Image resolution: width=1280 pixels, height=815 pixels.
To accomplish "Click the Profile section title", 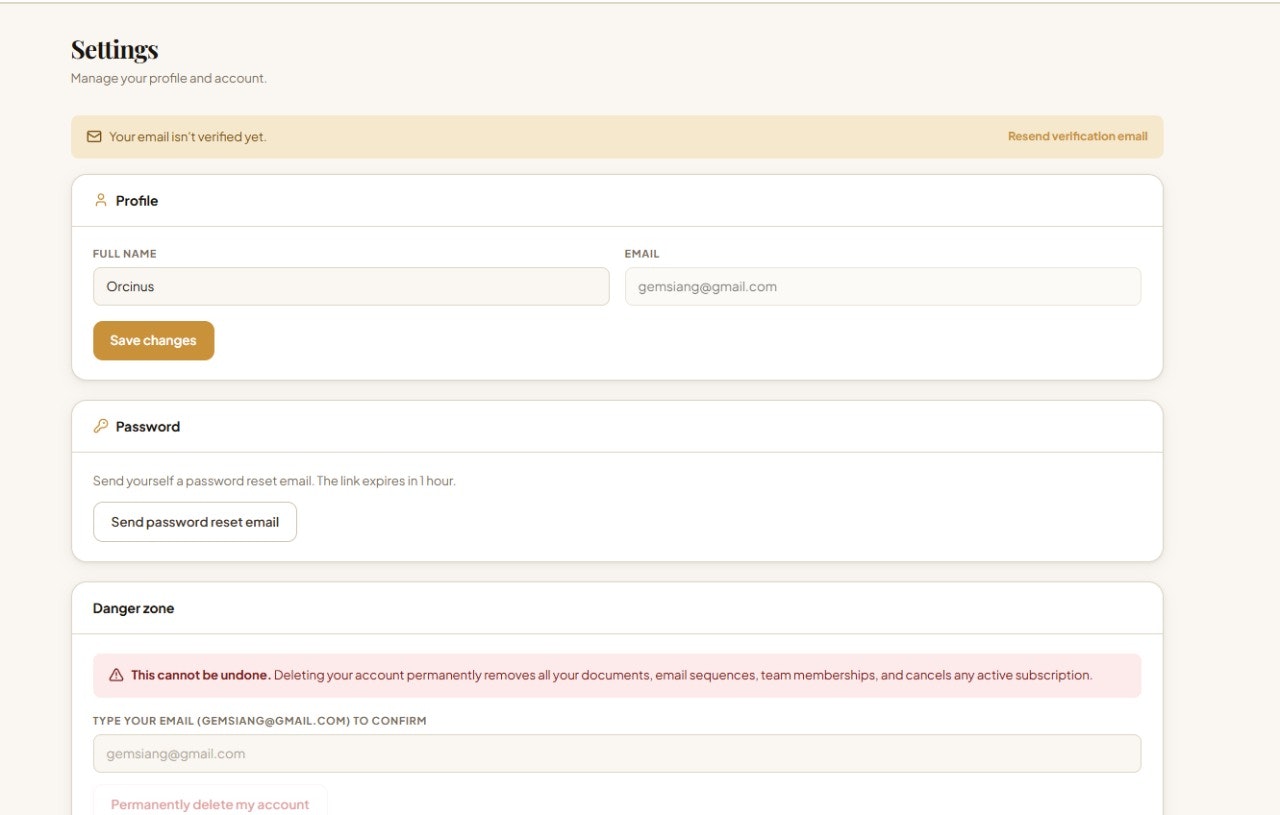I will (137, 200).
